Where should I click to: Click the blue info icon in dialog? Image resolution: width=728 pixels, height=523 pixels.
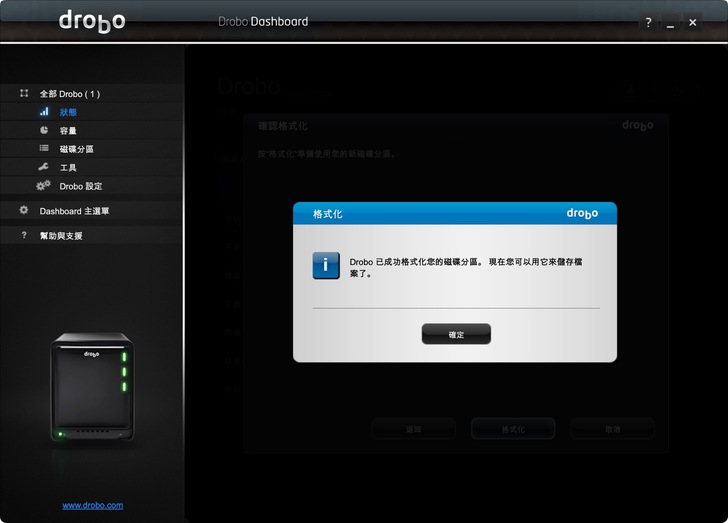326,265
